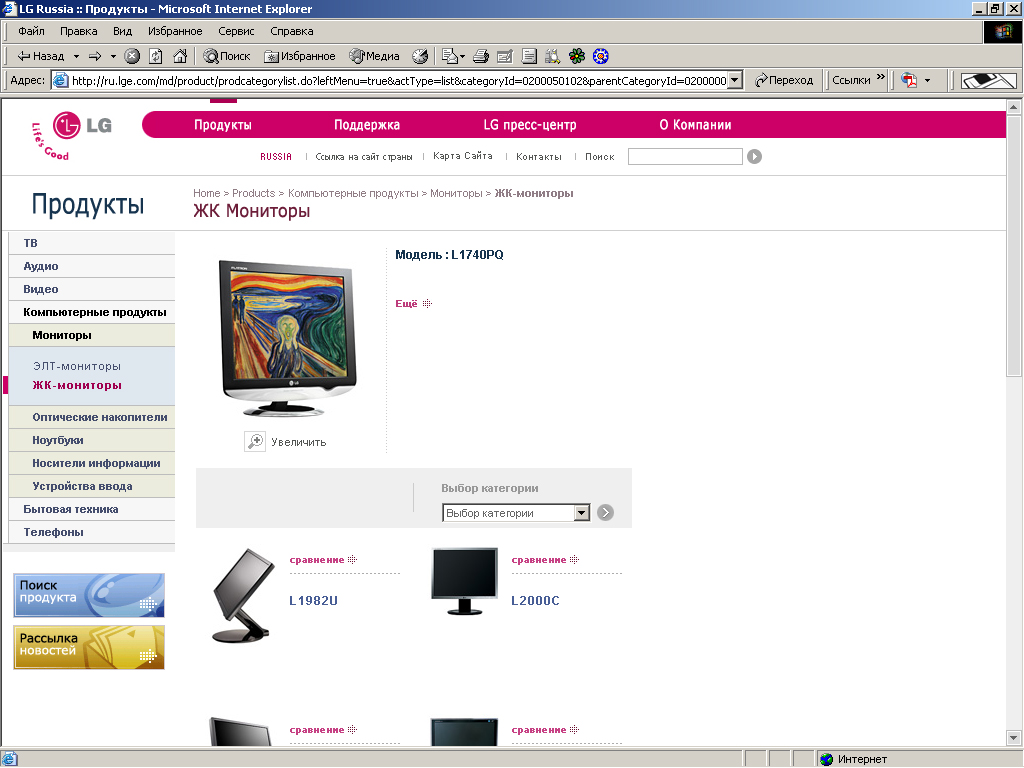Image resolution: width=1024 pixels, height=768 pixels.
Task: Open the Продукты navigation tab
Action: (223, 125)
